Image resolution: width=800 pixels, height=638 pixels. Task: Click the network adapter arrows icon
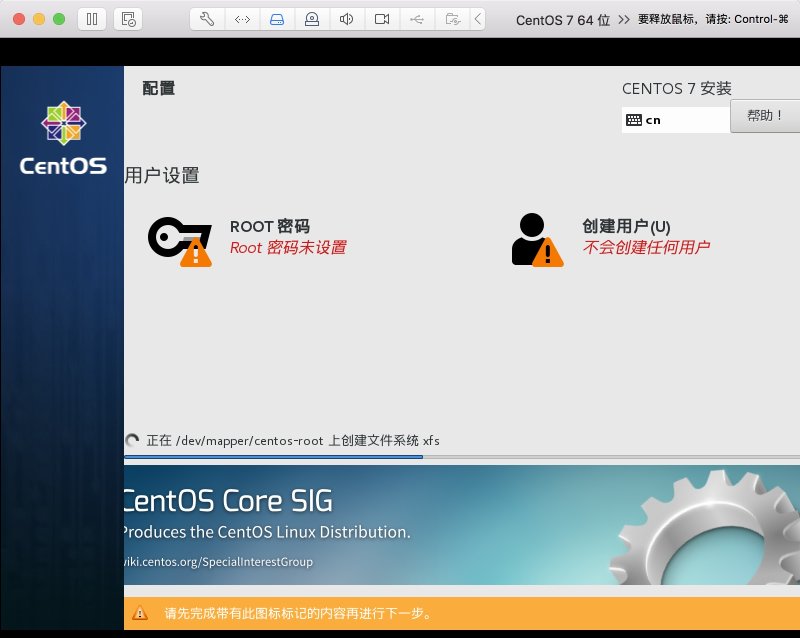coord(242,19)
